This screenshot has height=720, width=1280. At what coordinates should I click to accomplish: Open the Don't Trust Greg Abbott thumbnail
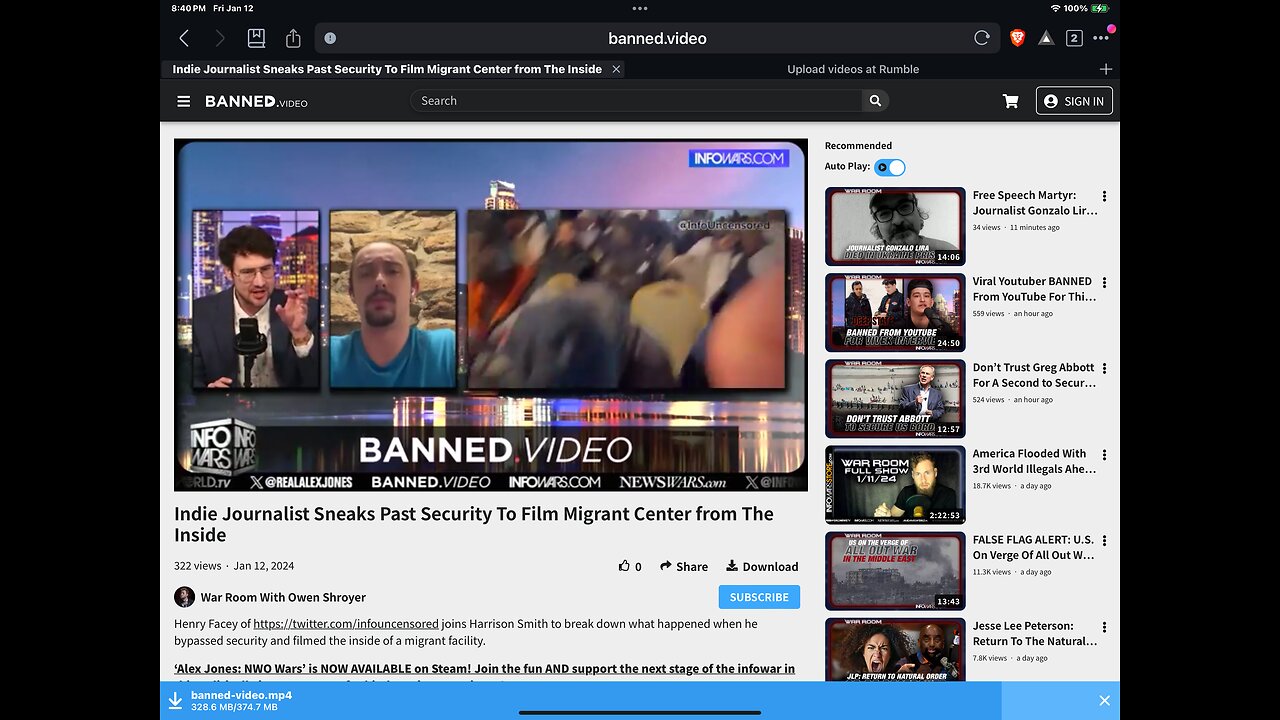pyautogui.click(x=895, y=398)
